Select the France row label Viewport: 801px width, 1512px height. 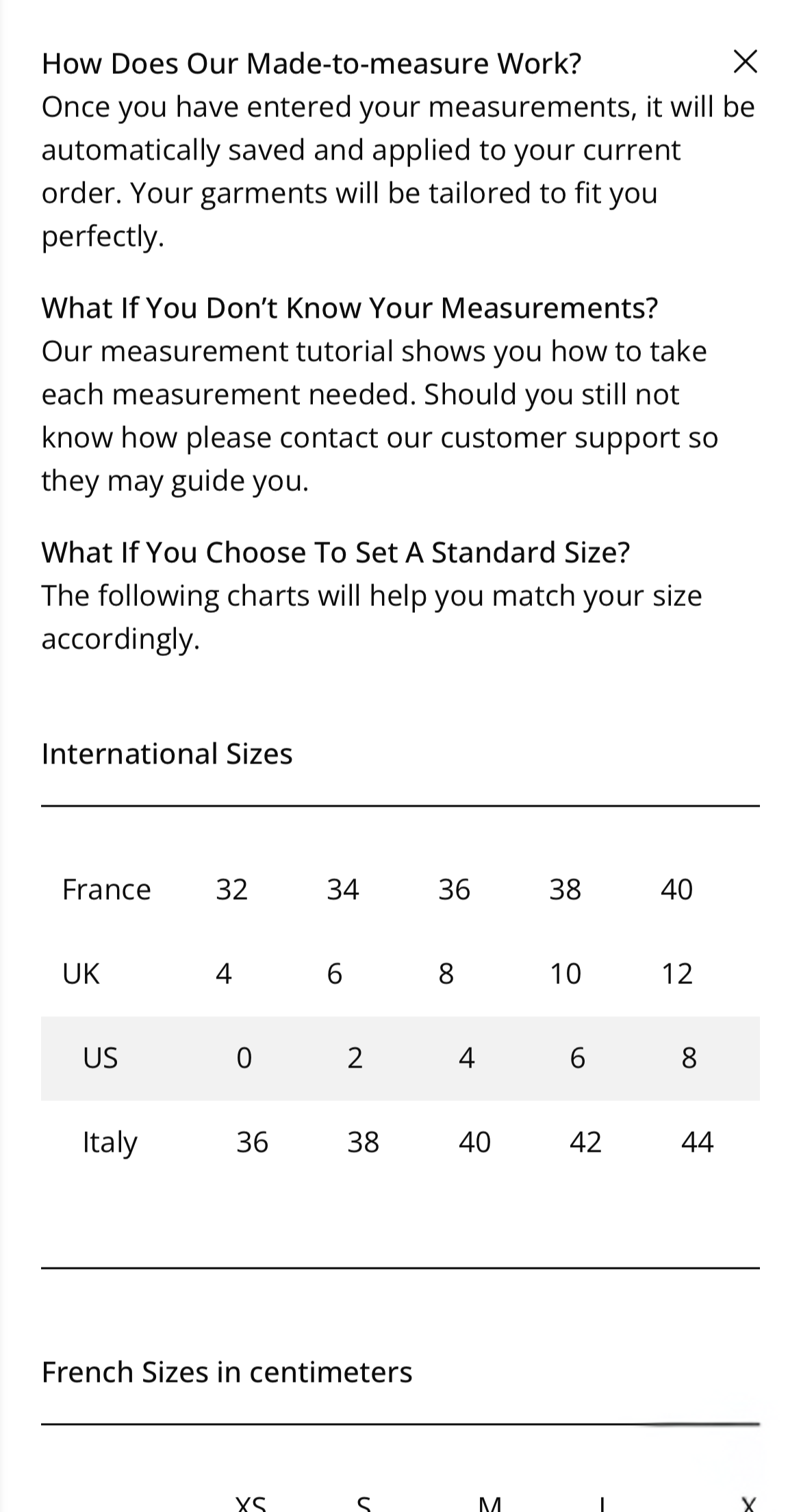click(105, 889)
